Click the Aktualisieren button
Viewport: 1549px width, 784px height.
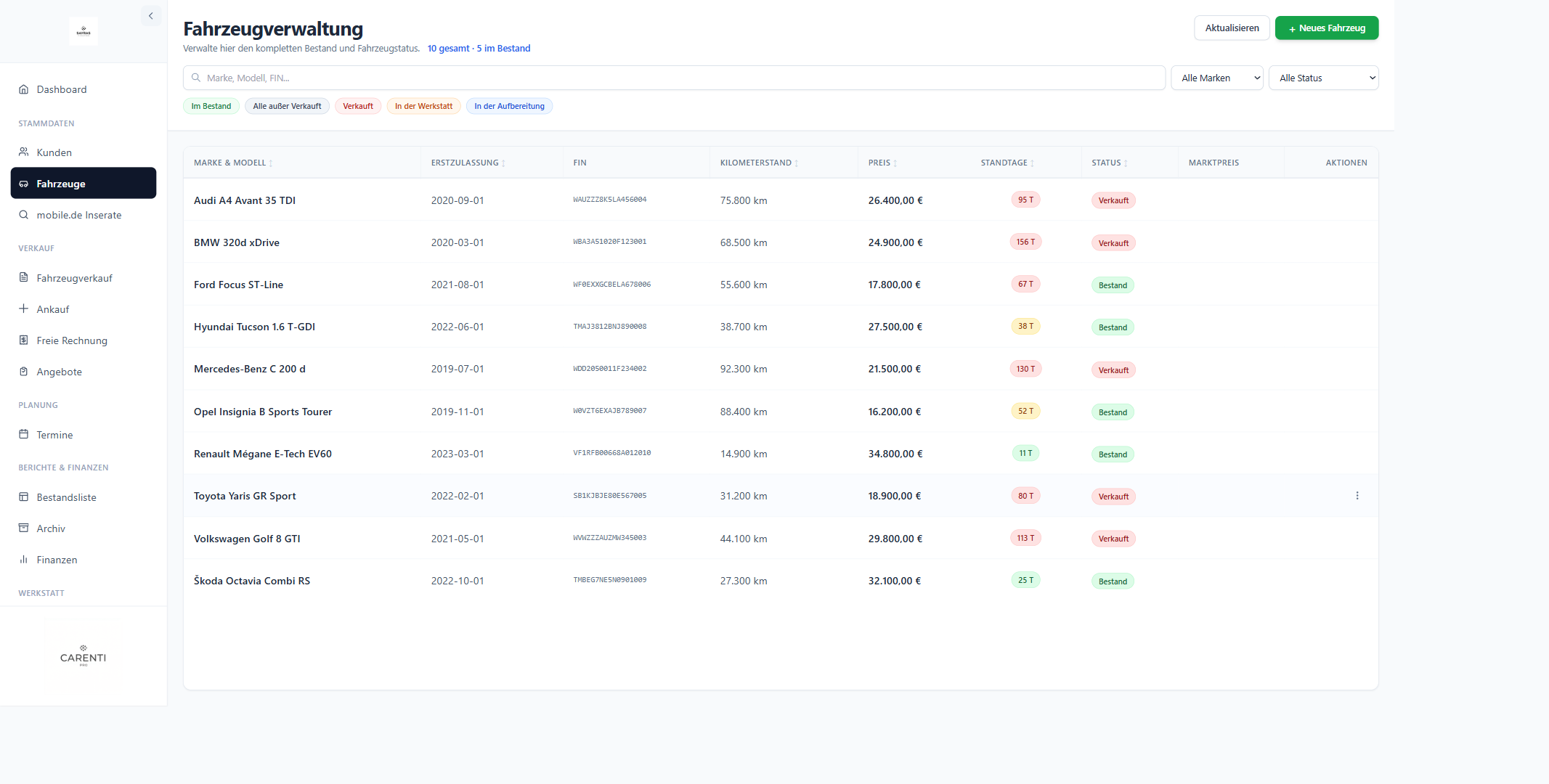click(1232, 28)
